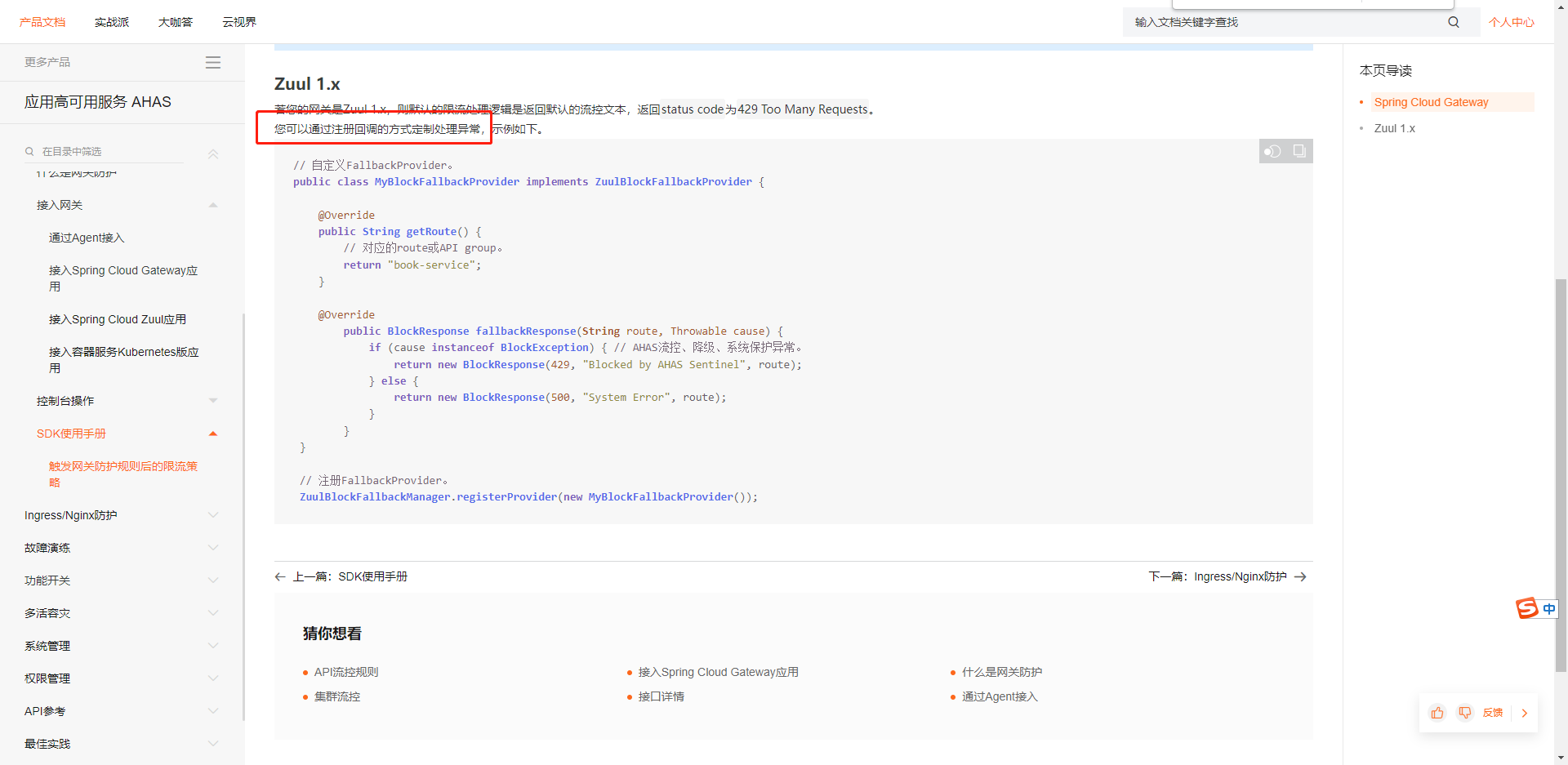Expand the API参考 section
The height and width of the screenshot is (765, 1568).
(x=213, y=711)
